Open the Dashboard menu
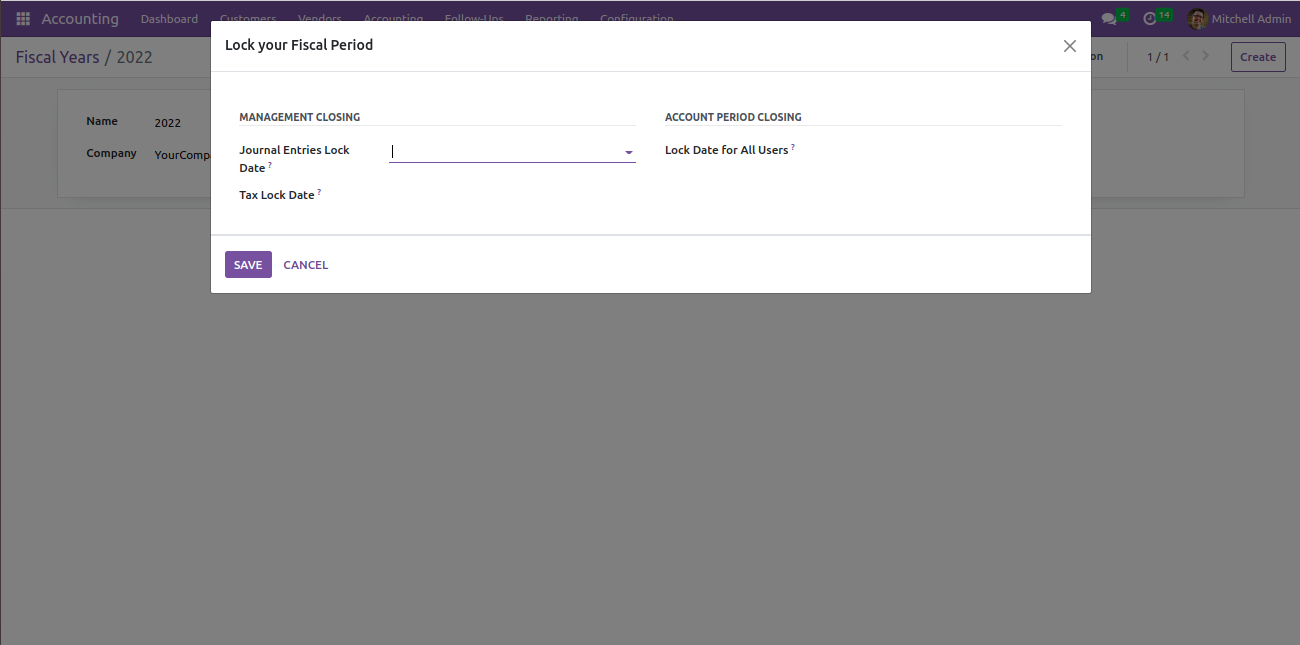Screen dimensions: 1300x645 [169, 19]
